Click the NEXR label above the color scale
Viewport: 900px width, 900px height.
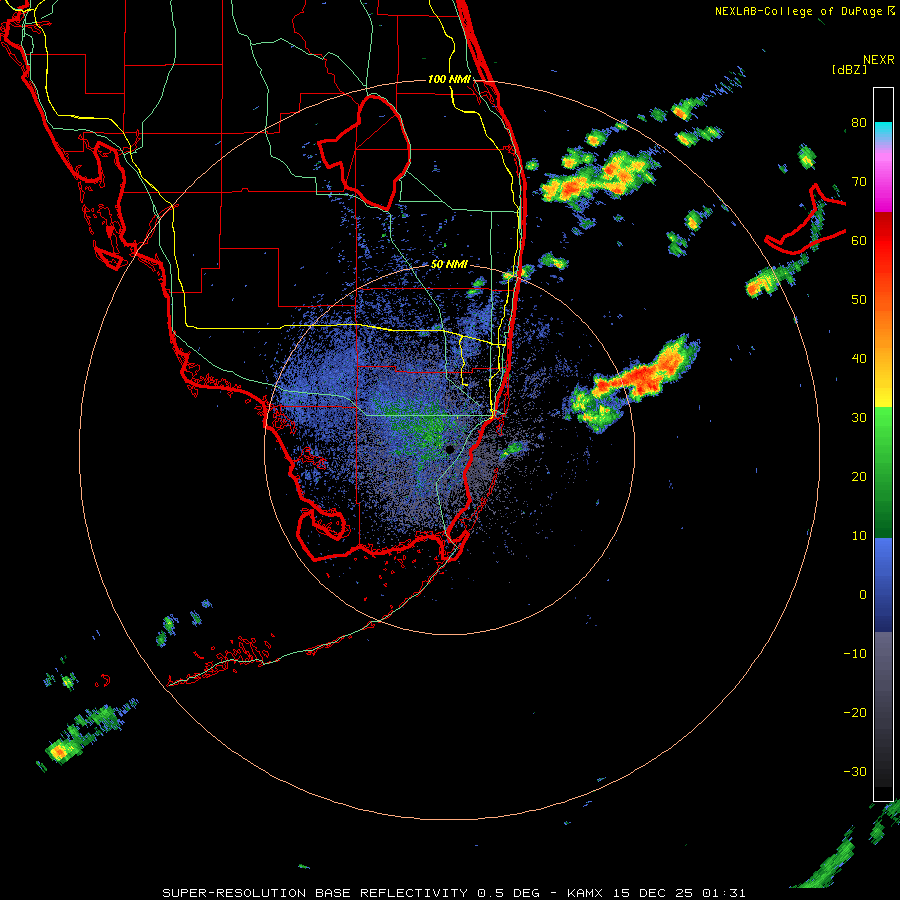coord(878,60)
